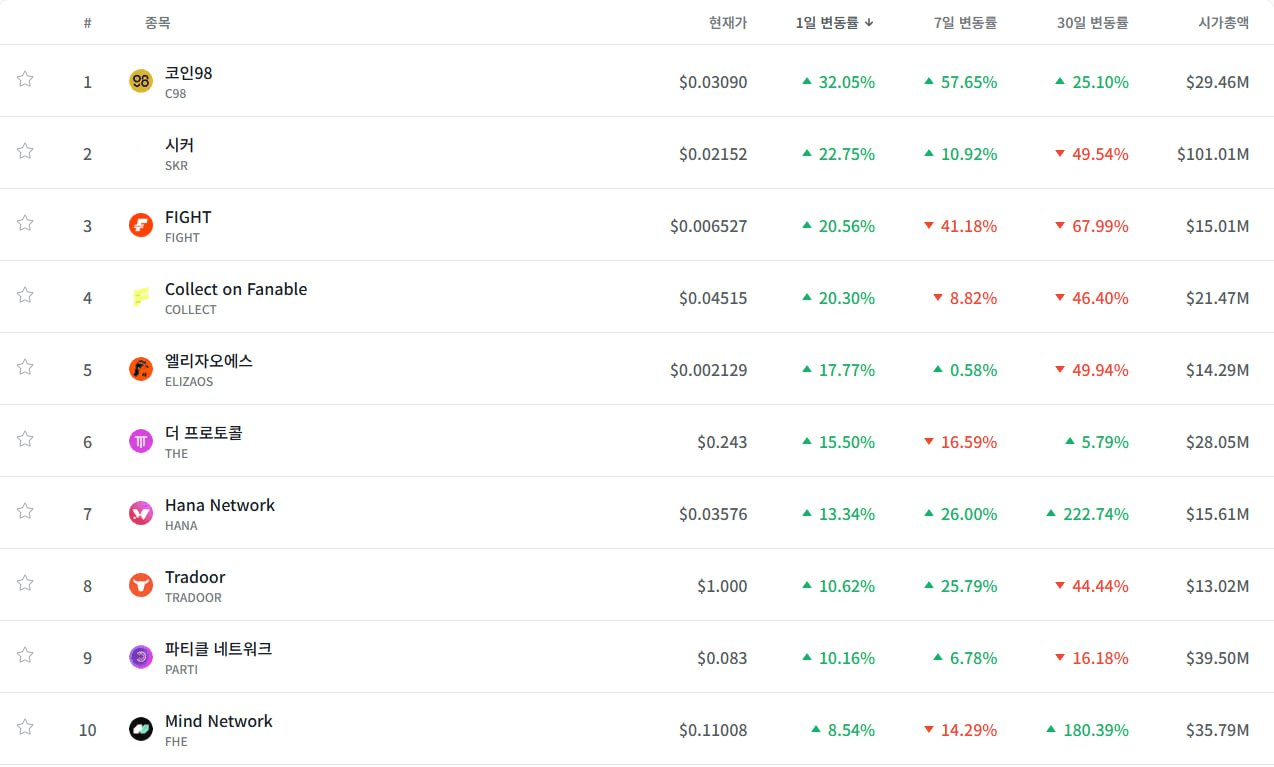Click the Tradoor orange logo icon

141,585
